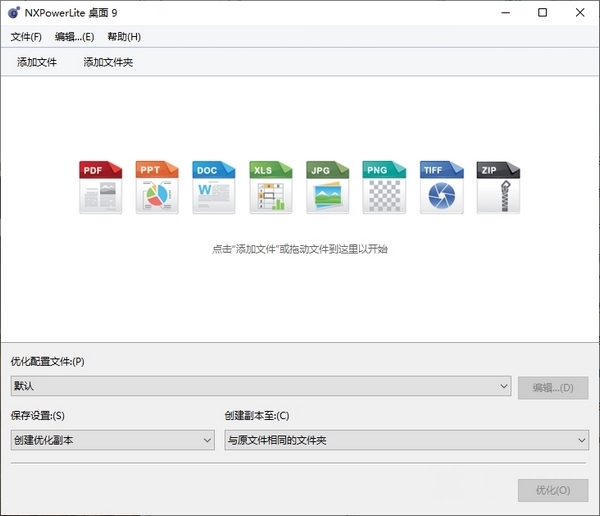
Task: Click the 编辑...(D) profile button
Action: 553,388
